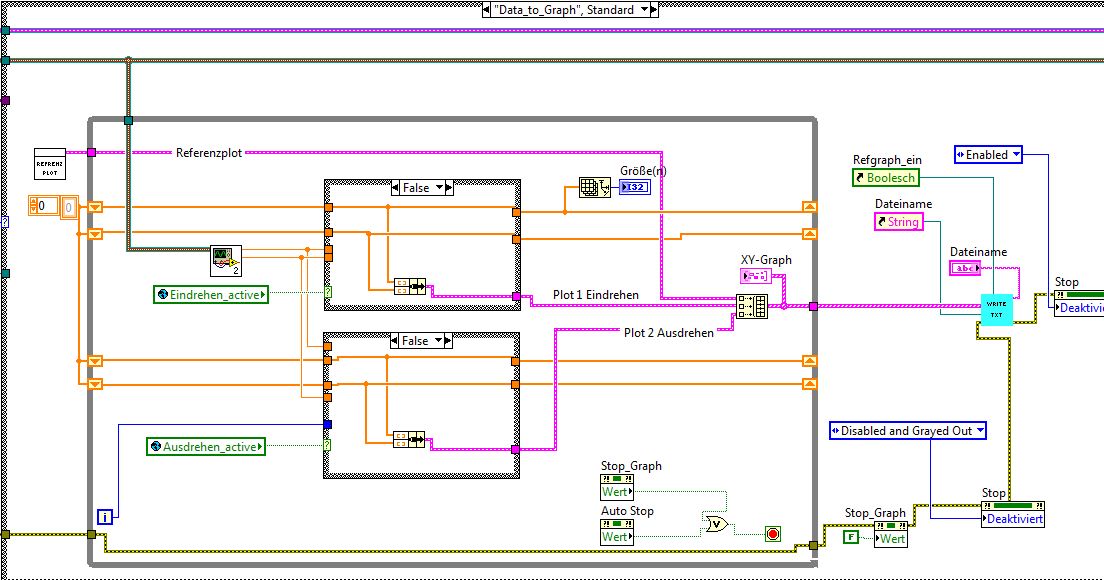Image resolution: width=1104 pixels, height=580 pixels.
Task: Click the False boolean constant F
Action: coord(851,537)
